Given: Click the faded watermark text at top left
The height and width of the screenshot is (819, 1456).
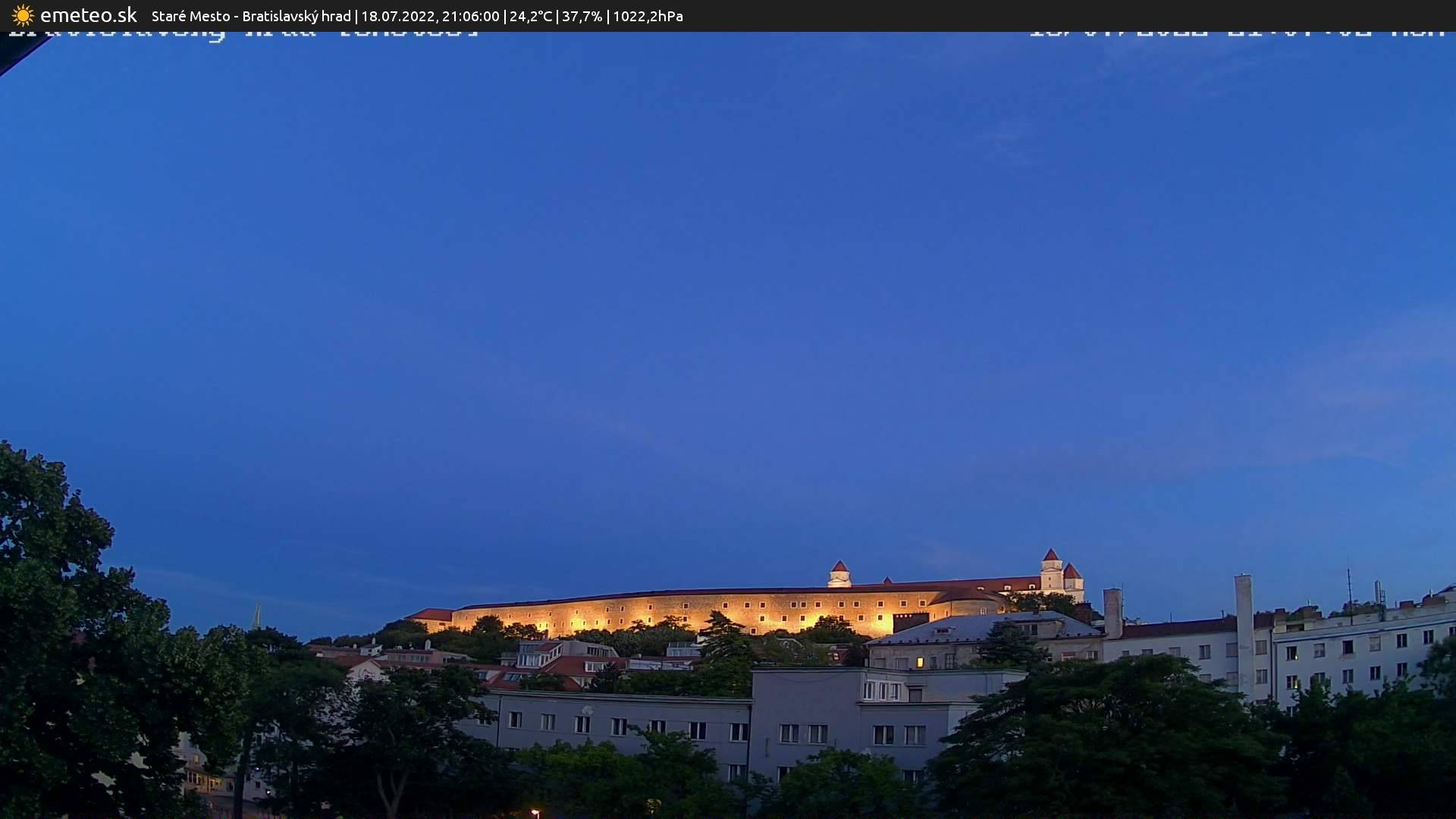Looking at the screenshot, I should (x=243, y=32).
